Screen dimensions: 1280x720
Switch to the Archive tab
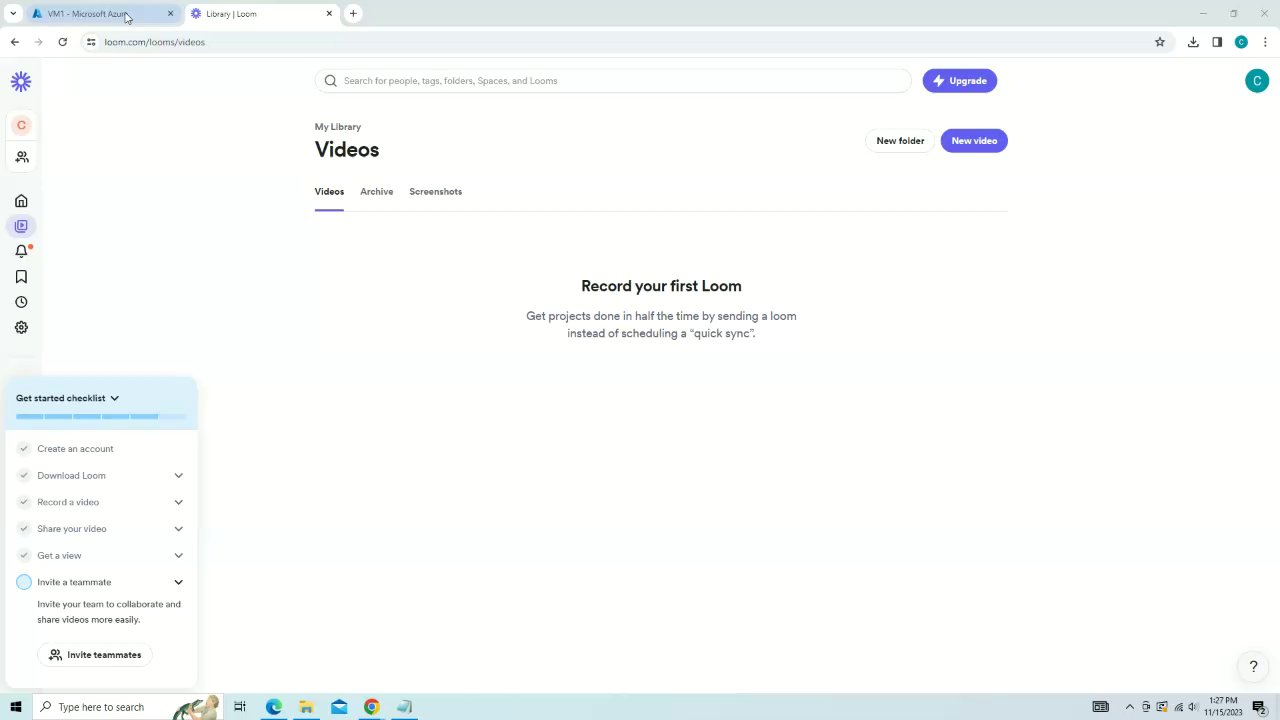(x=376, y=192)
